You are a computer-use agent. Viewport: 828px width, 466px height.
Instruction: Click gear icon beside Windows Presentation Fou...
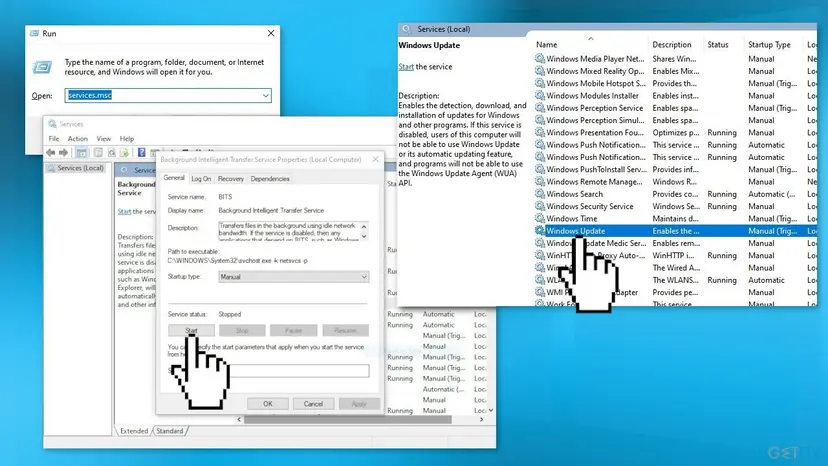[x=540, y=132]
